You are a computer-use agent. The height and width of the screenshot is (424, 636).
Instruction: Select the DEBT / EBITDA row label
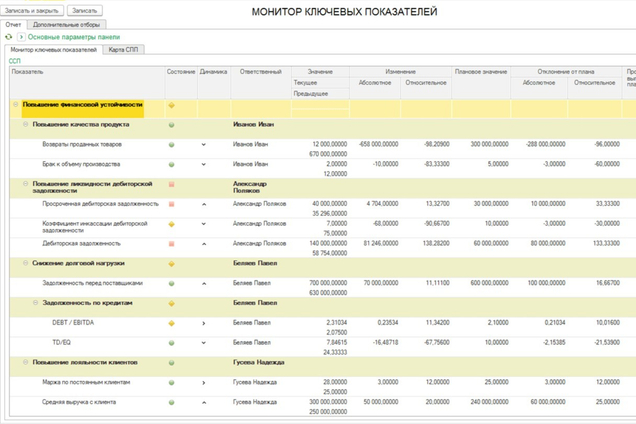tap(73, 323)
